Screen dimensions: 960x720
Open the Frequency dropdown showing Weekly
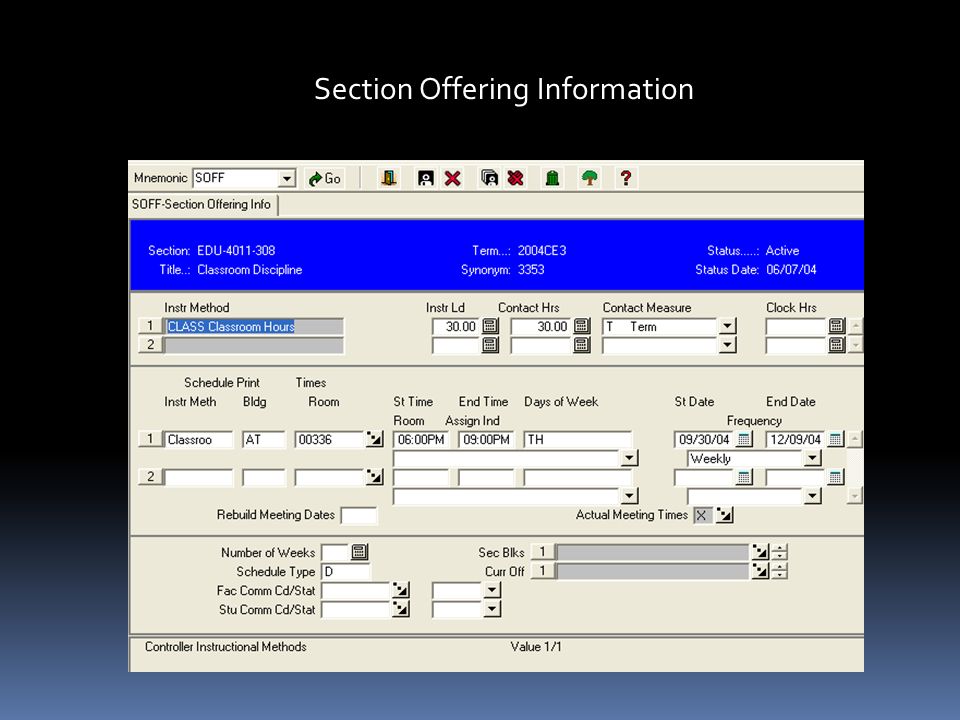pos(812,458)
